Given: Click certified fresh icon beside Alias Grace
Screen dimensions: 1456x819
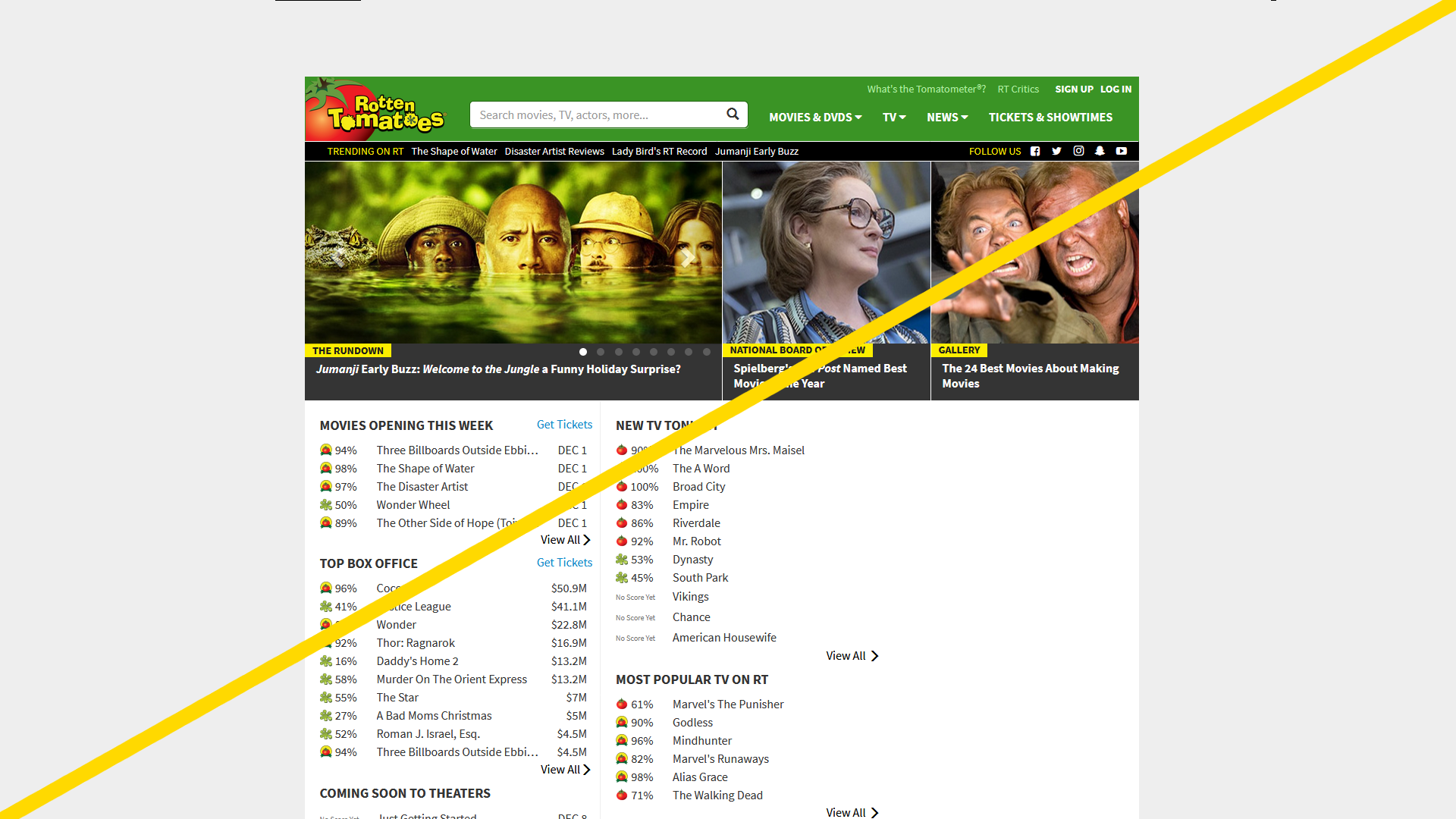Looking at the screenshot, I should [x=622, y=777].
